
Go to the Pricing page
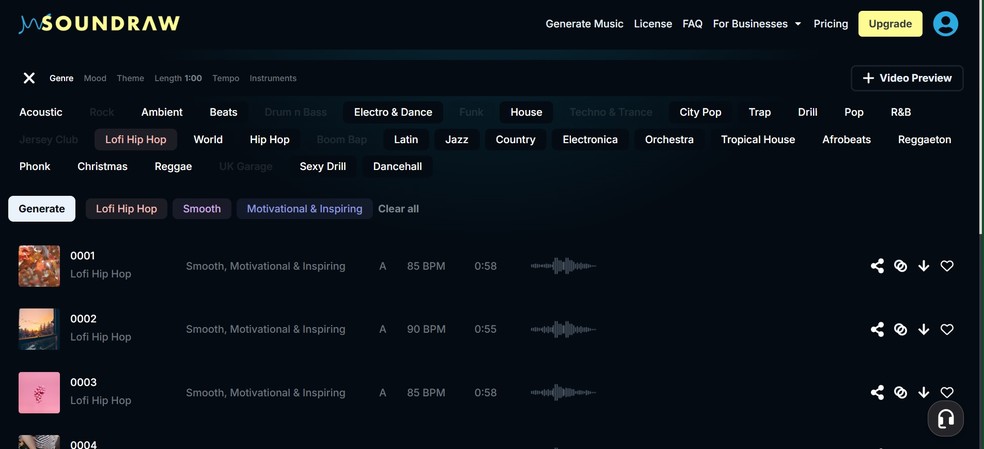coord(830,24)
